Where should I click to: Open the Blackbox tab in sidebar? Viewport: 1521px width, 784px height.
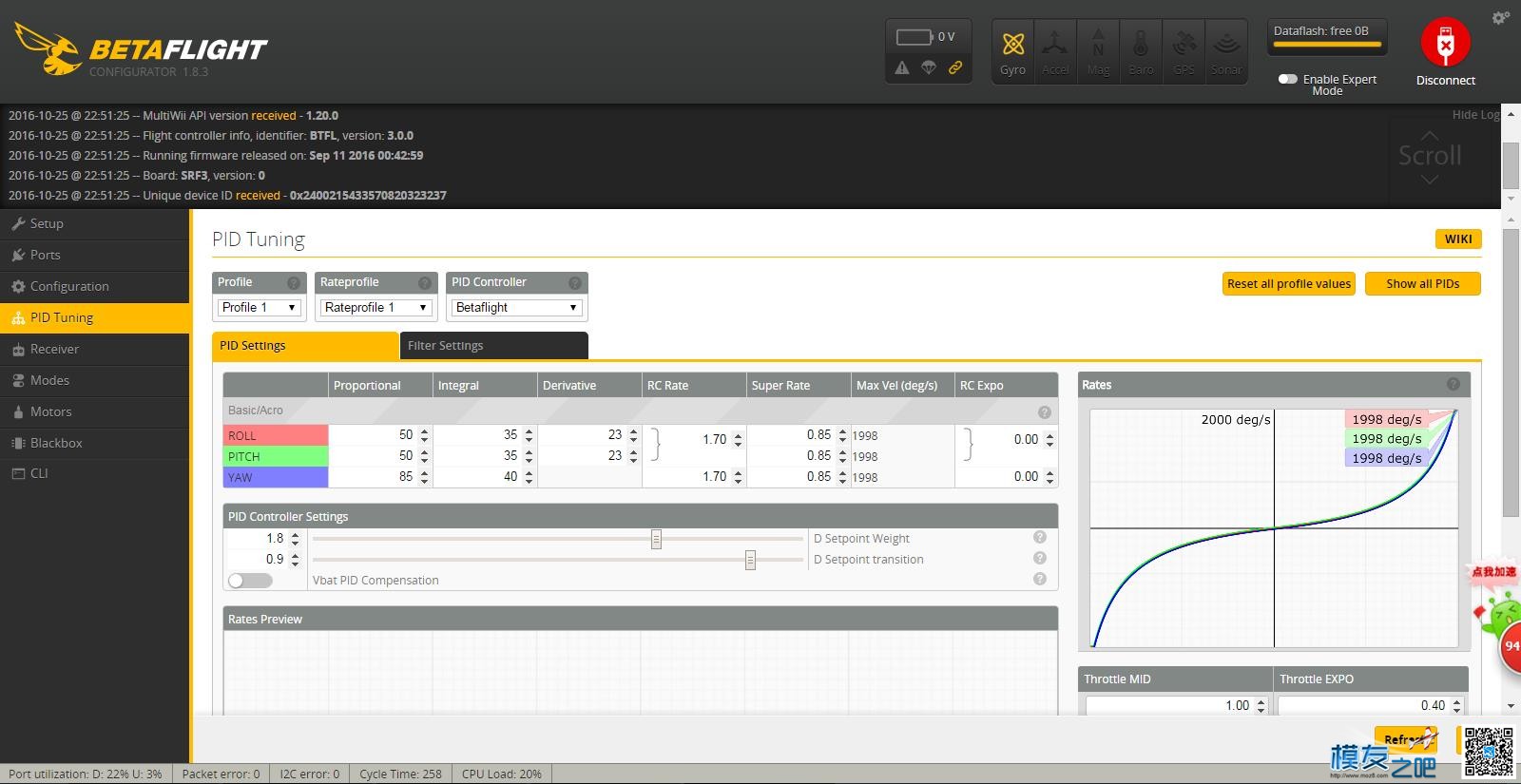[x=95, y=443]
